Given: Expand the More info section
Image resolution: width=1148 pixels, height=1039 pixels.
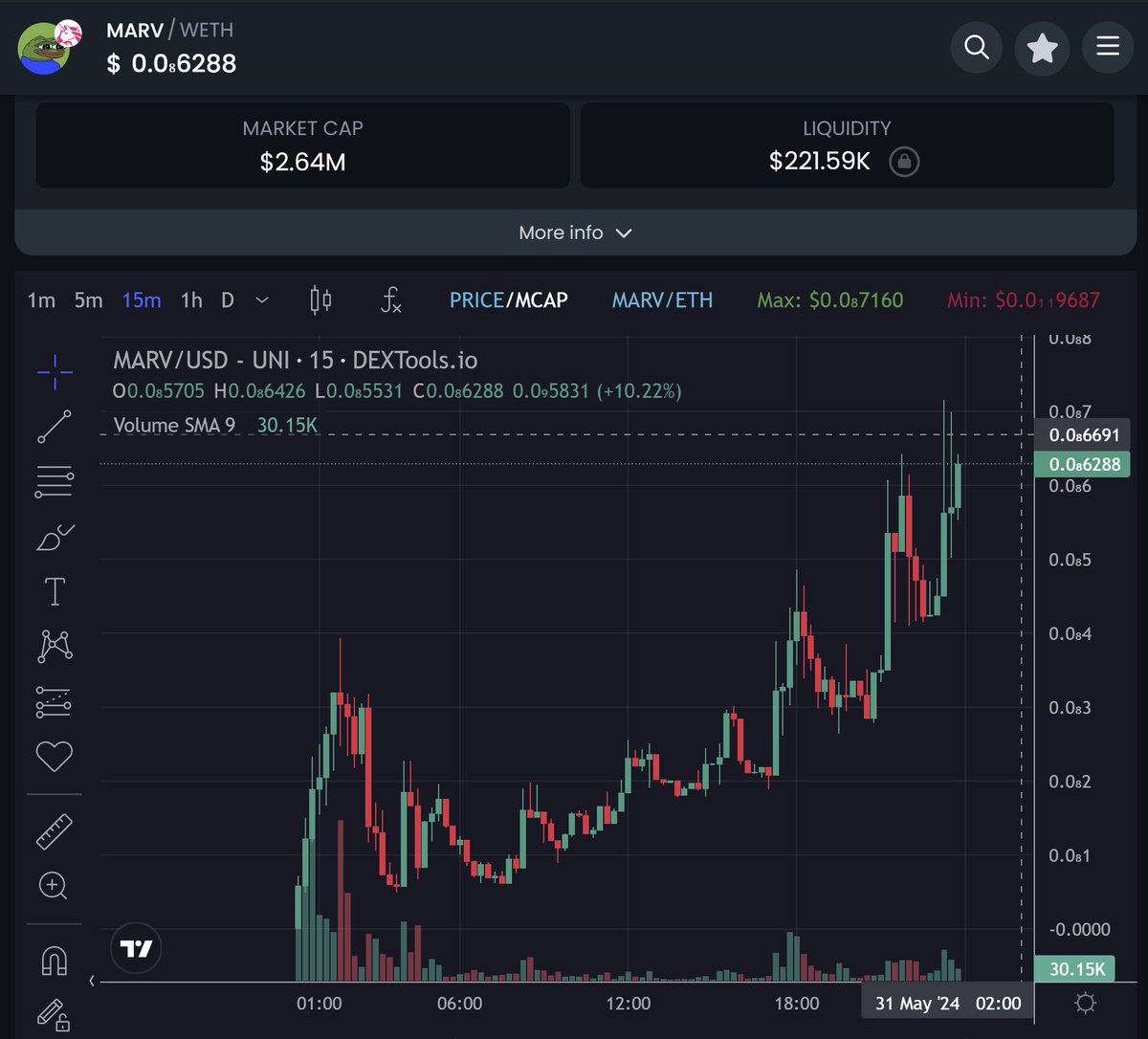Looking at the screenshot, I should click(x=574, y=232).
